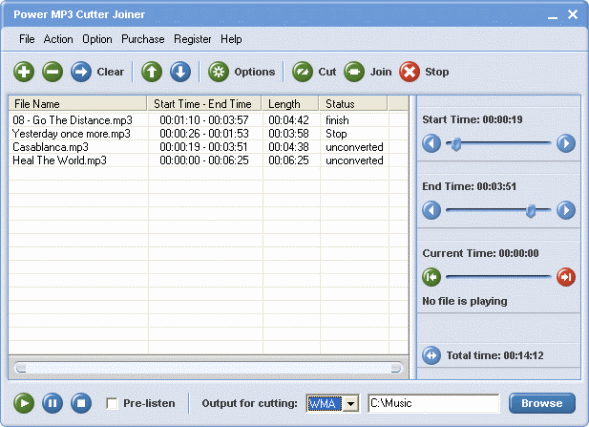Click the green Play button at bottom

pos(24,403)
